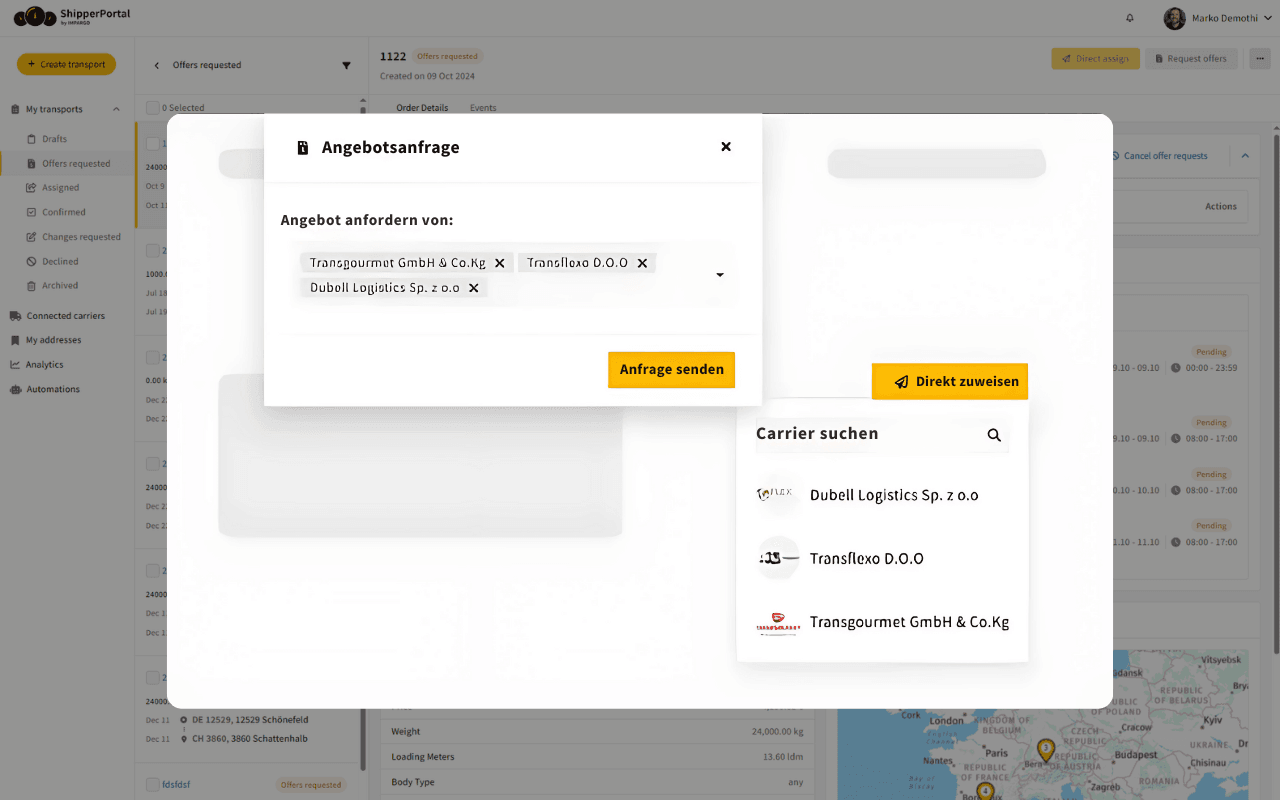
Task: Remove Transflexo D.O.O from the selected carriers
Action: click(x=644, y=262)
